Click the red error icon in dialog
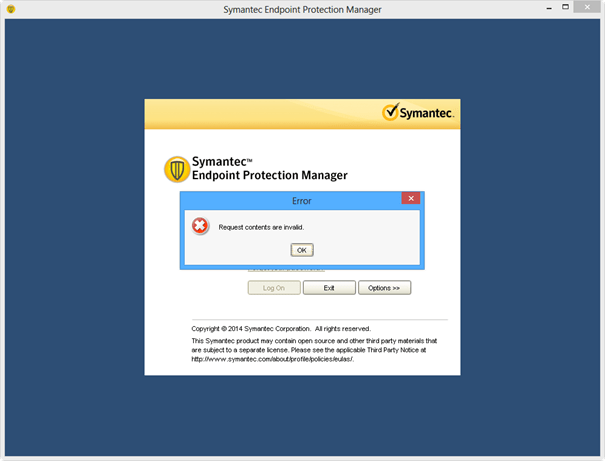 point(200,226)
